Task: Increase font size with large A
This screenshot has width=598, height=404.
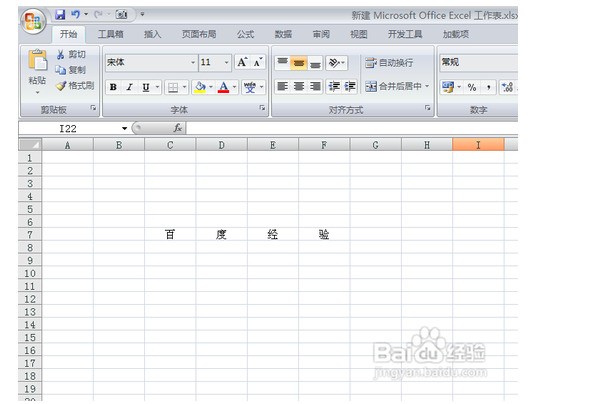Action: [242, 62]
